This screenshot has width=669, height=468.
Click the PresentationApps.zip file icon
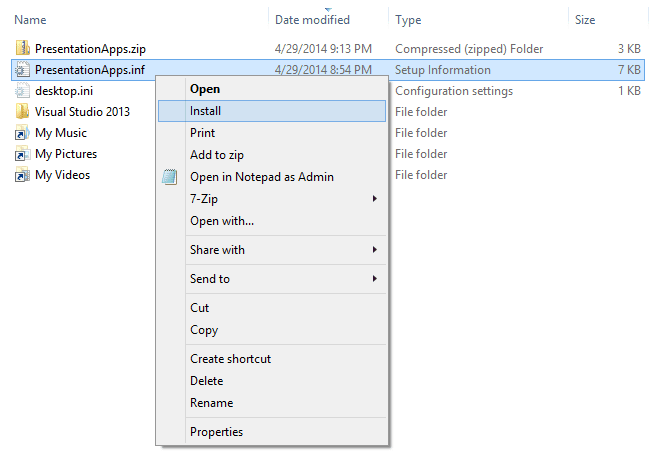[22, 48]
